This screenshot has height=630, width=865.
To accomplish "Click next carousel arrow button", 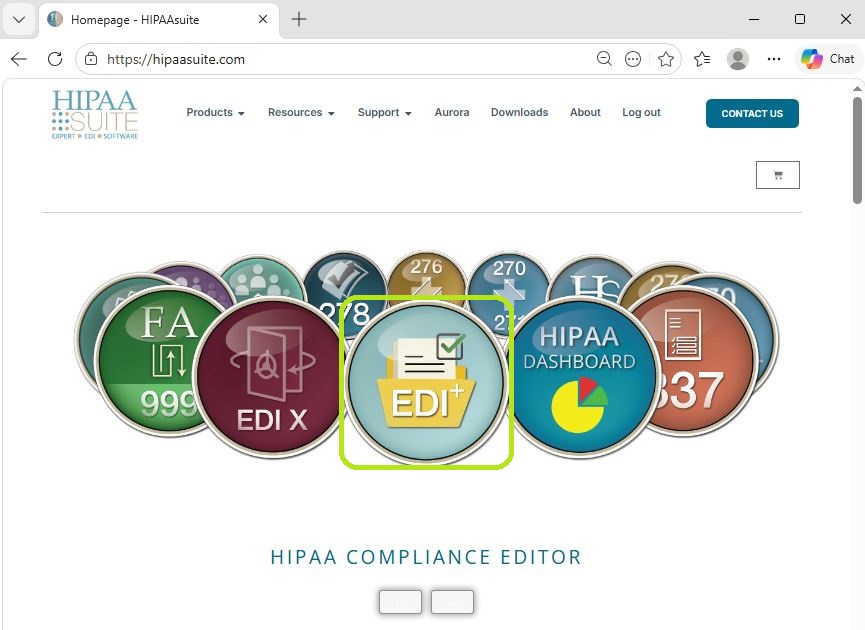I will click(452, 602).
